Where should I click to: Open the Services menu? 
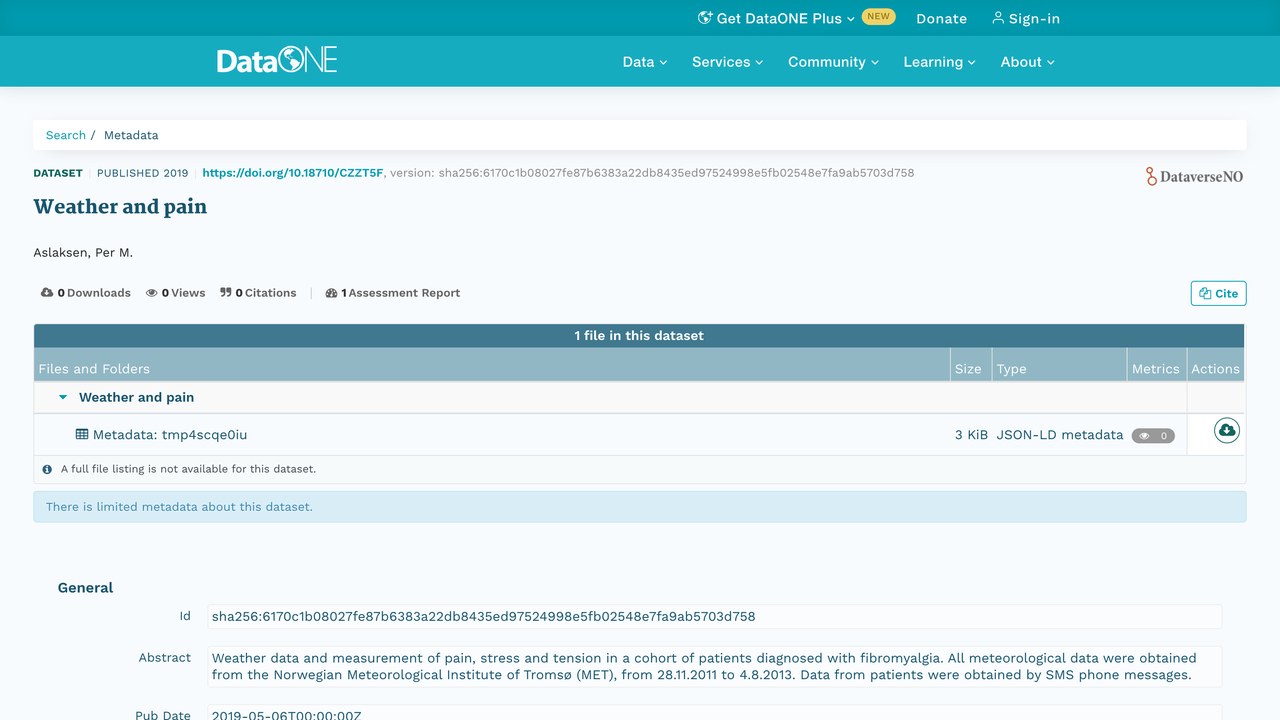pos(728,62)
